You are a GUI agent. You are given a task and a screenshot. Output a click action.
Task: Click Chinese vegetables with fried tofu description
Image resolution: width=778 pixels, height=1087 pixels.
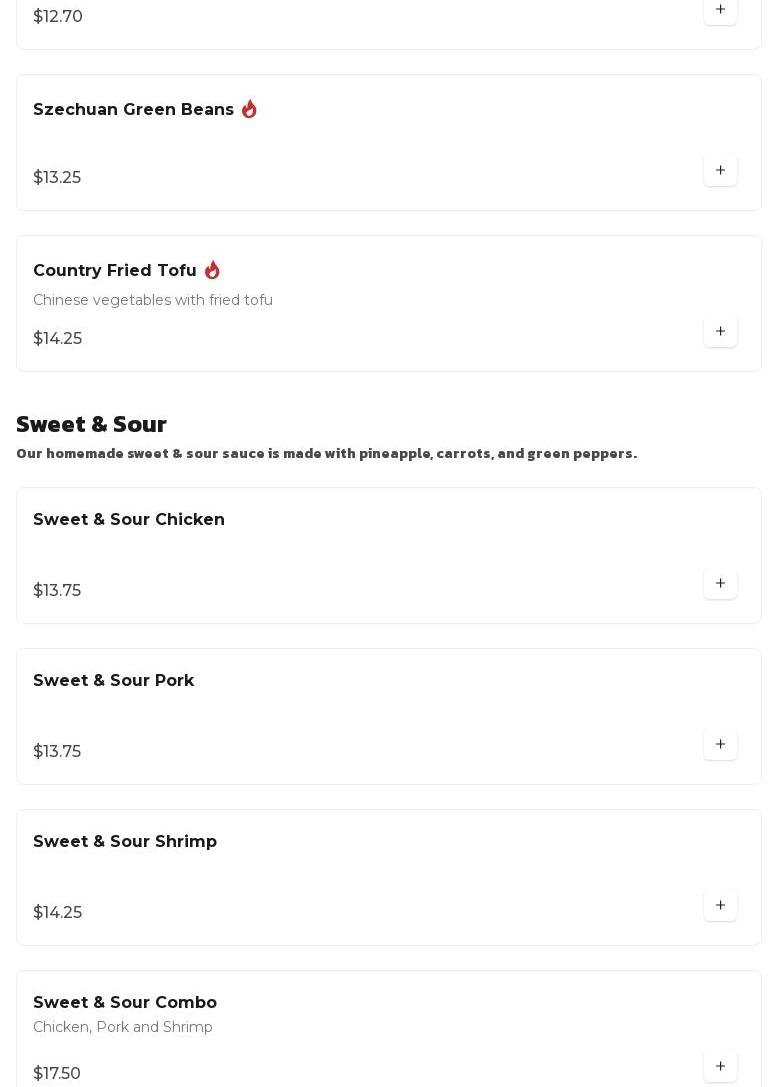[153, 299]
